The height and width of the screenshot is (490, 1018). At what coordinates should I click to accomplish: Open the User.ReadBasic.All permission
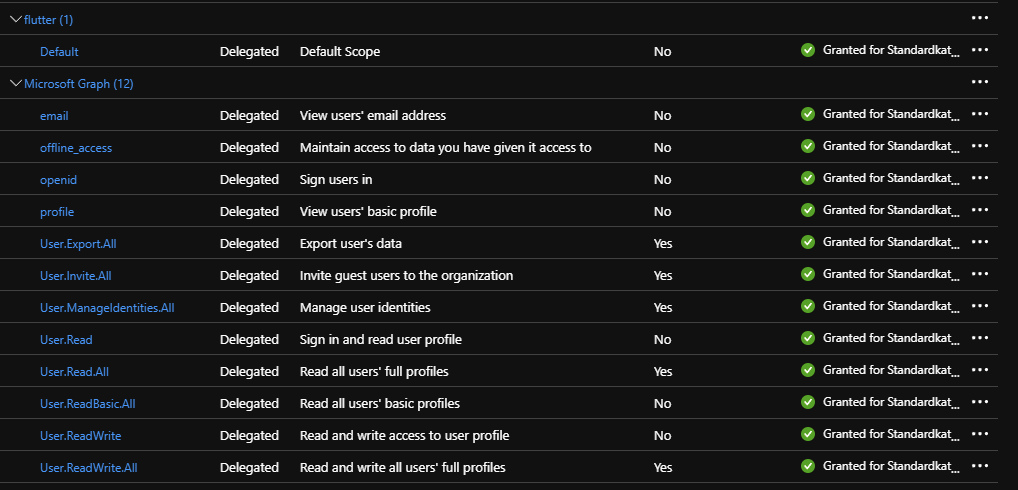click(x=87, y=404)
